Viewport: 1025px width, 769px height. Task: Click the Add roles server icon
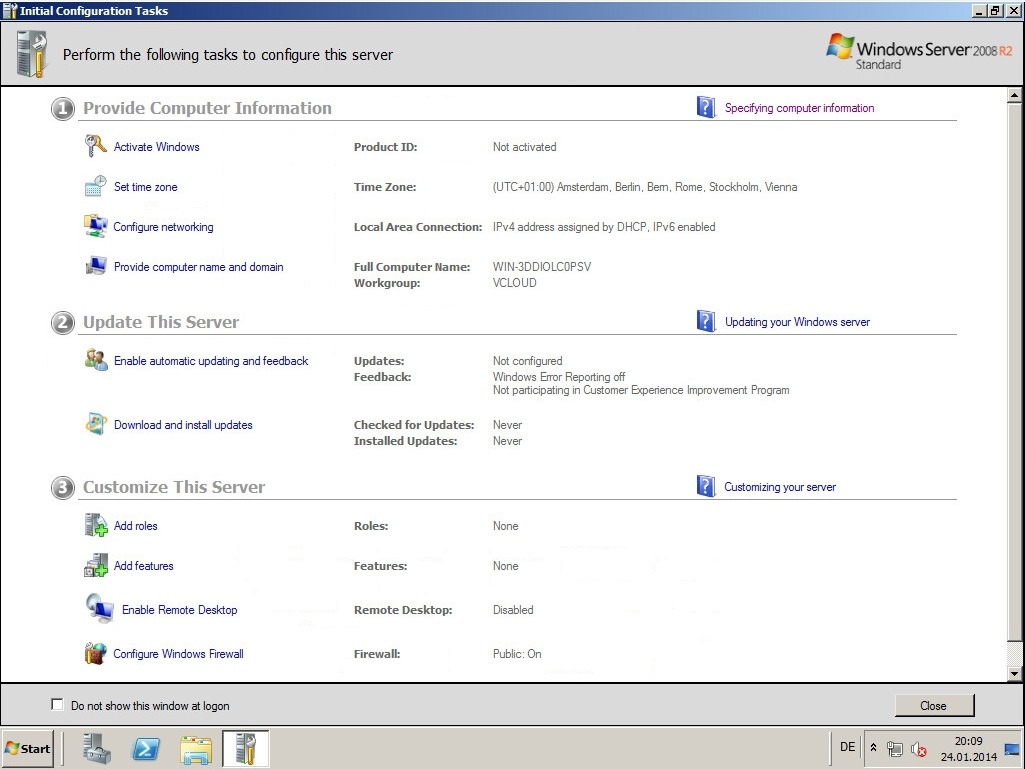point(96,525)
